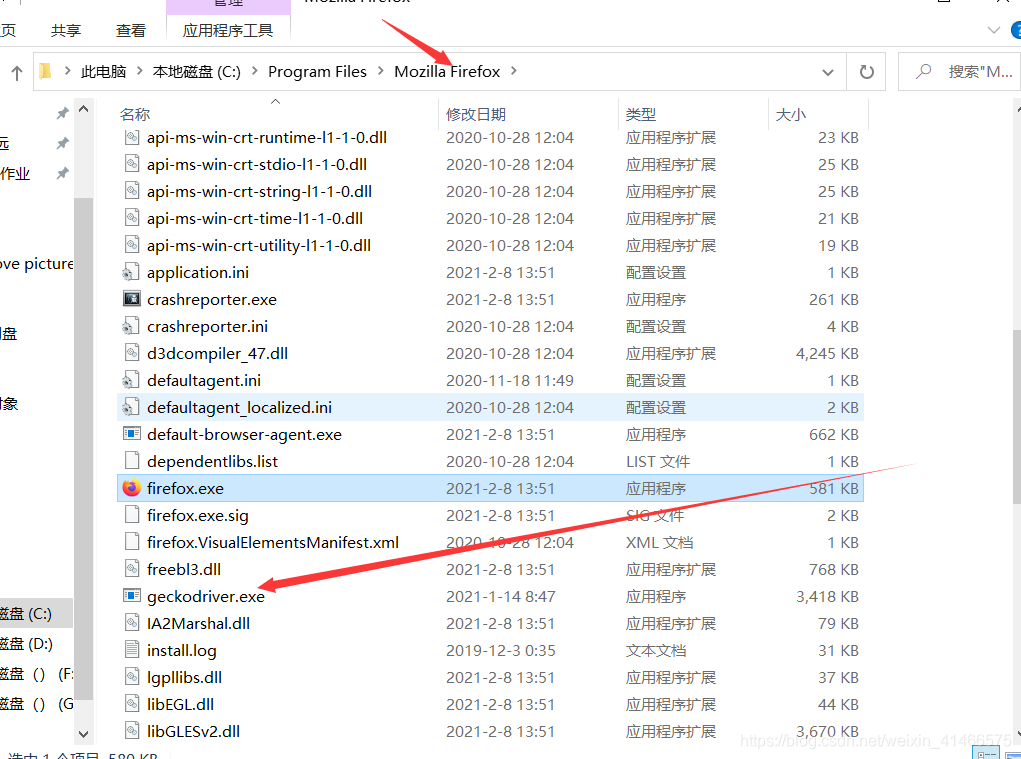Click the LIST 文件 type cell

pyautogui.click(x=658, y=462)
